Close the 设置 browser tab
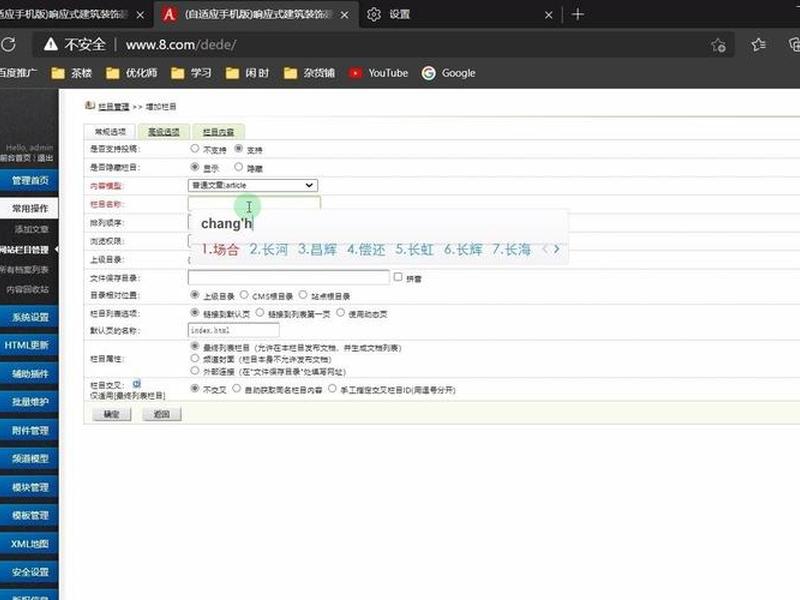Viewport: 800px width, 600px height. click(x=548, y=15)
